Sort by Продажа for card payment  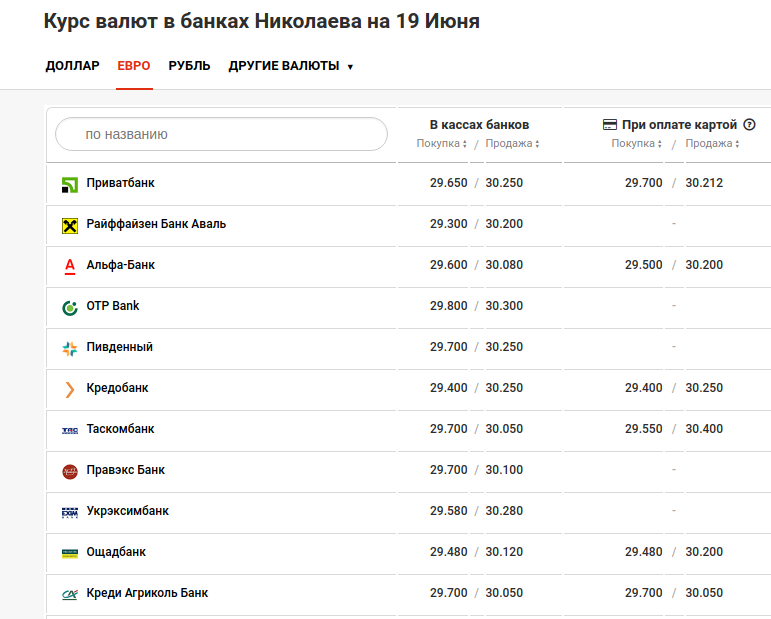tap(712, 143)
